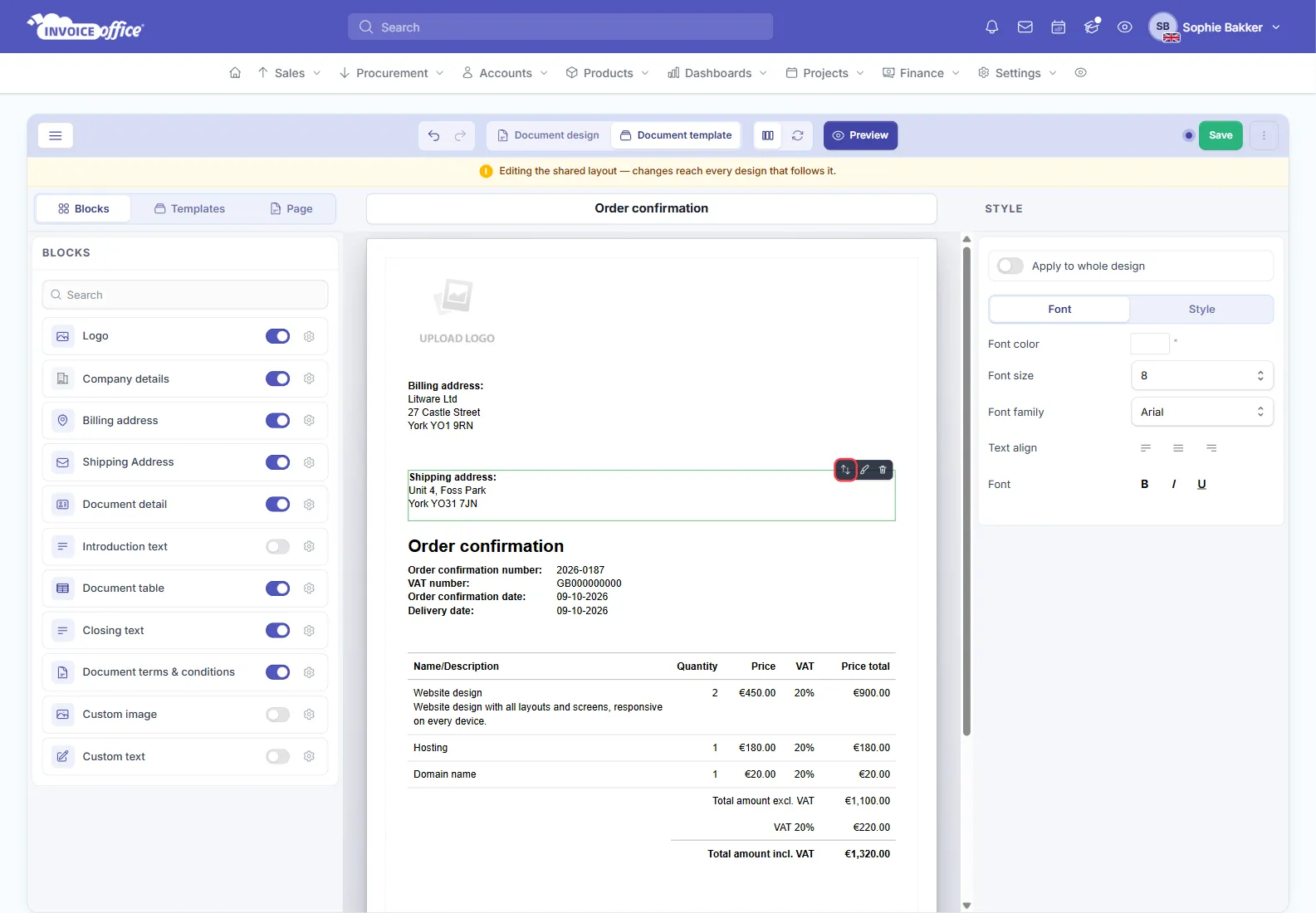Image resolution: width=1316 pixels, height=913 pixels.
Task: Click the Preview button
Action: pyautogui.click(x=860, y=135)
